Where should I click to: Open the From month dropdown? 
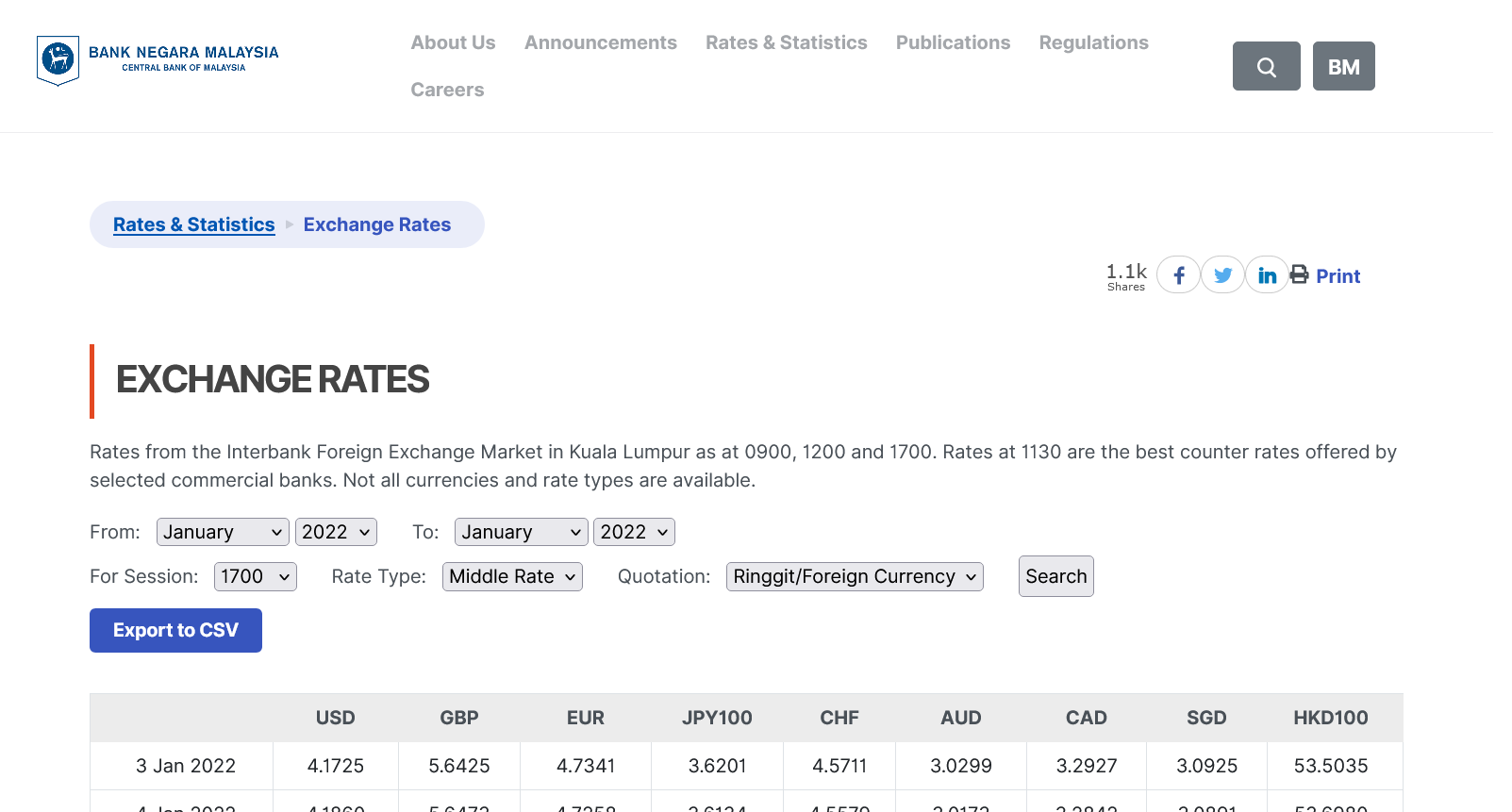[x=223, y=532]
